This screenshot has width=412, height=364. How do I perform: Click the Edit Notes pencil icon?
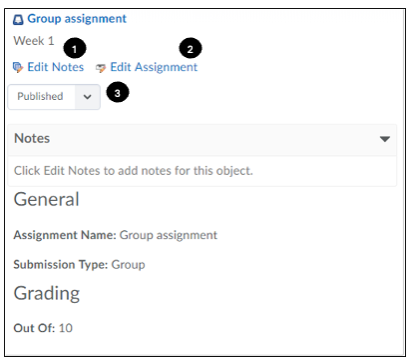(x=18, y=67)
